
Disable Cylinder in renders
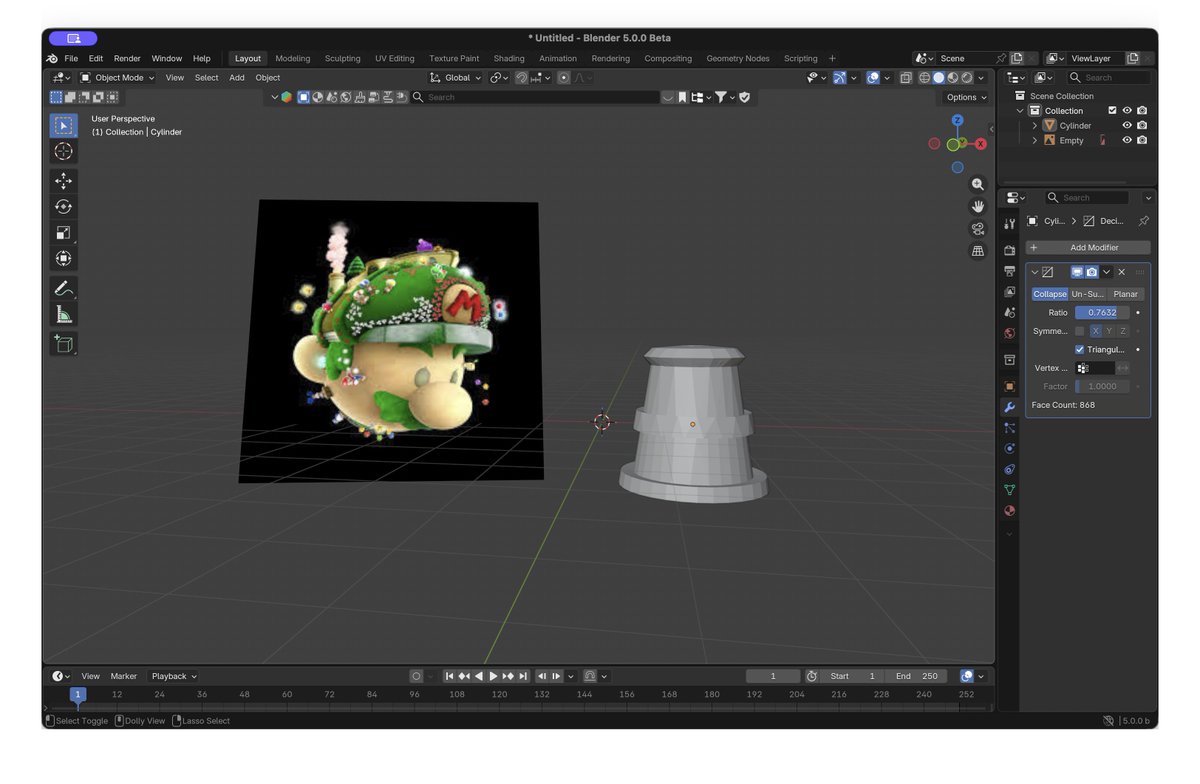coord(1142,125)
